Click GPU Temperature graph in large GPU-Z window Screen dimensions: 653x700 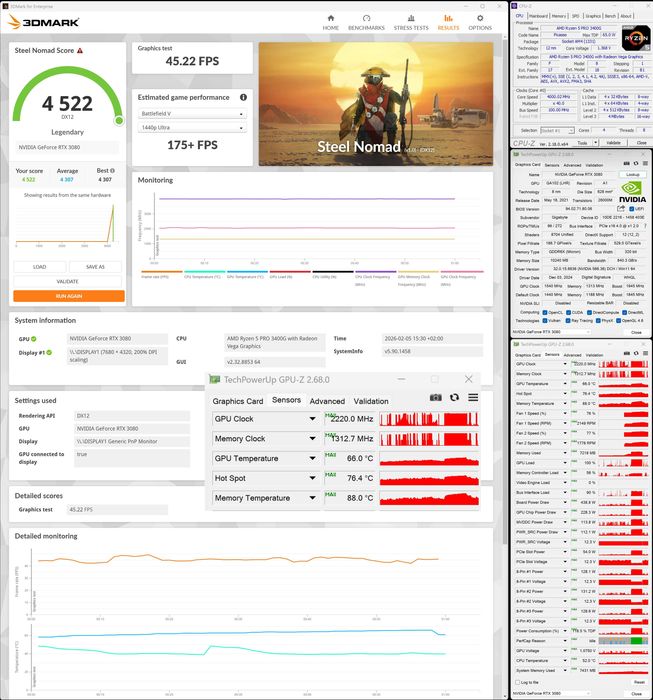pos(429,458)
